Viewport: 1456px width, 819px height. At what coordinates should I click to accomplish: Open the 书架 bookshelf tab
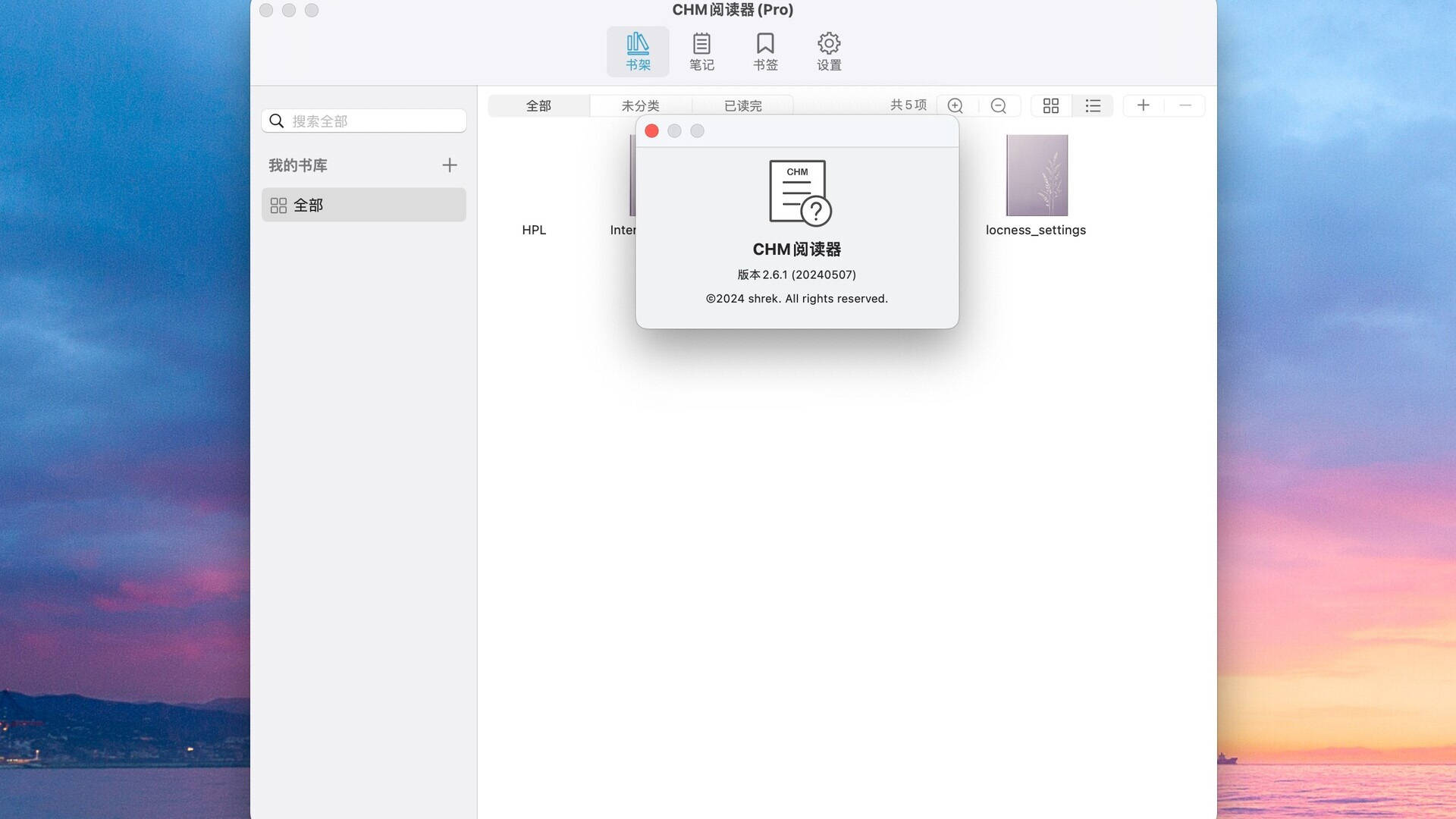(x=638, y=52)
